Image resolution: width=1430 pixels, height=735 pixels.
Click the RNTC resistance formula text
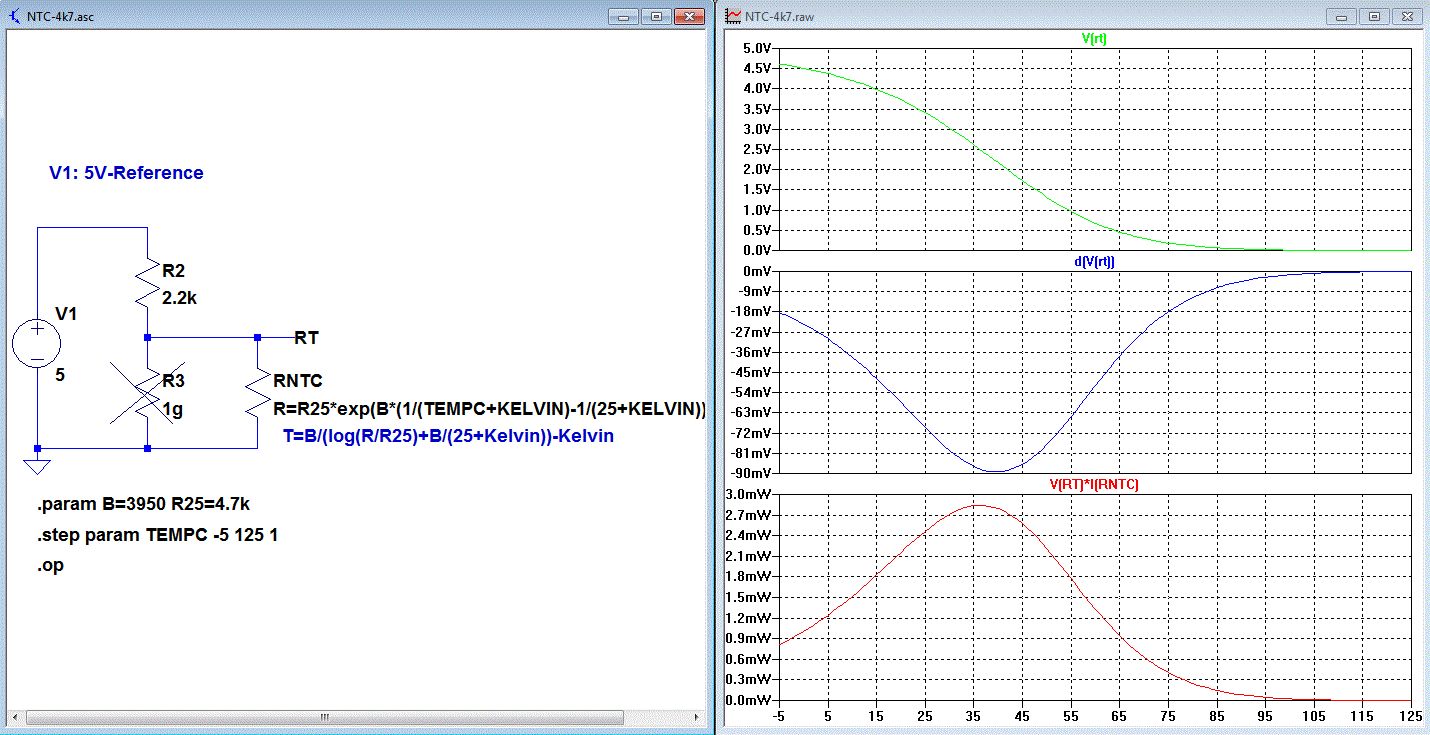(490, 408)
